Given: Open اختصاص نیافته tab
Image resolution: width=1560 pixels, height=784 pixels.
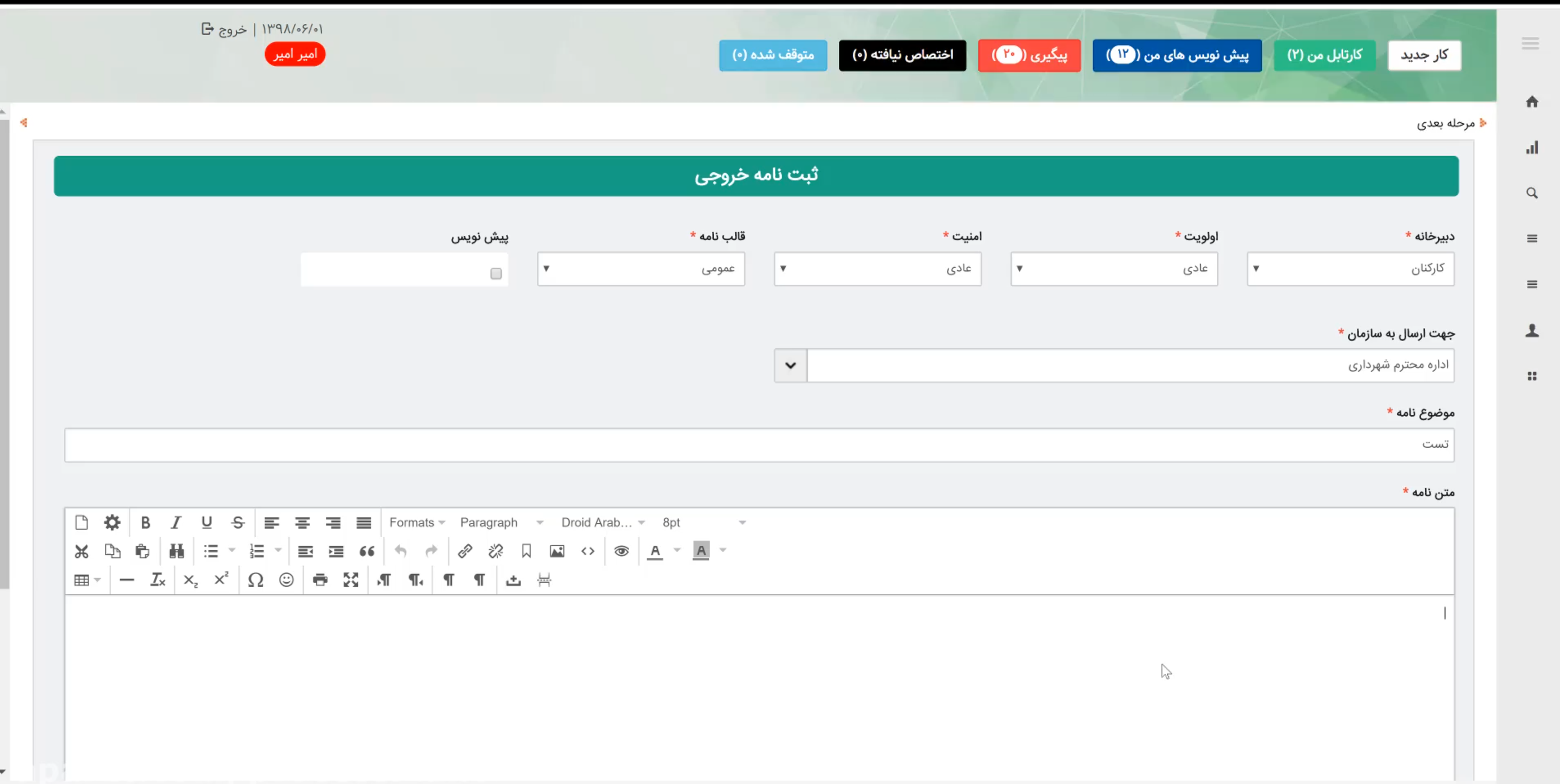Looking at the screenshot, I should (903, 55).
